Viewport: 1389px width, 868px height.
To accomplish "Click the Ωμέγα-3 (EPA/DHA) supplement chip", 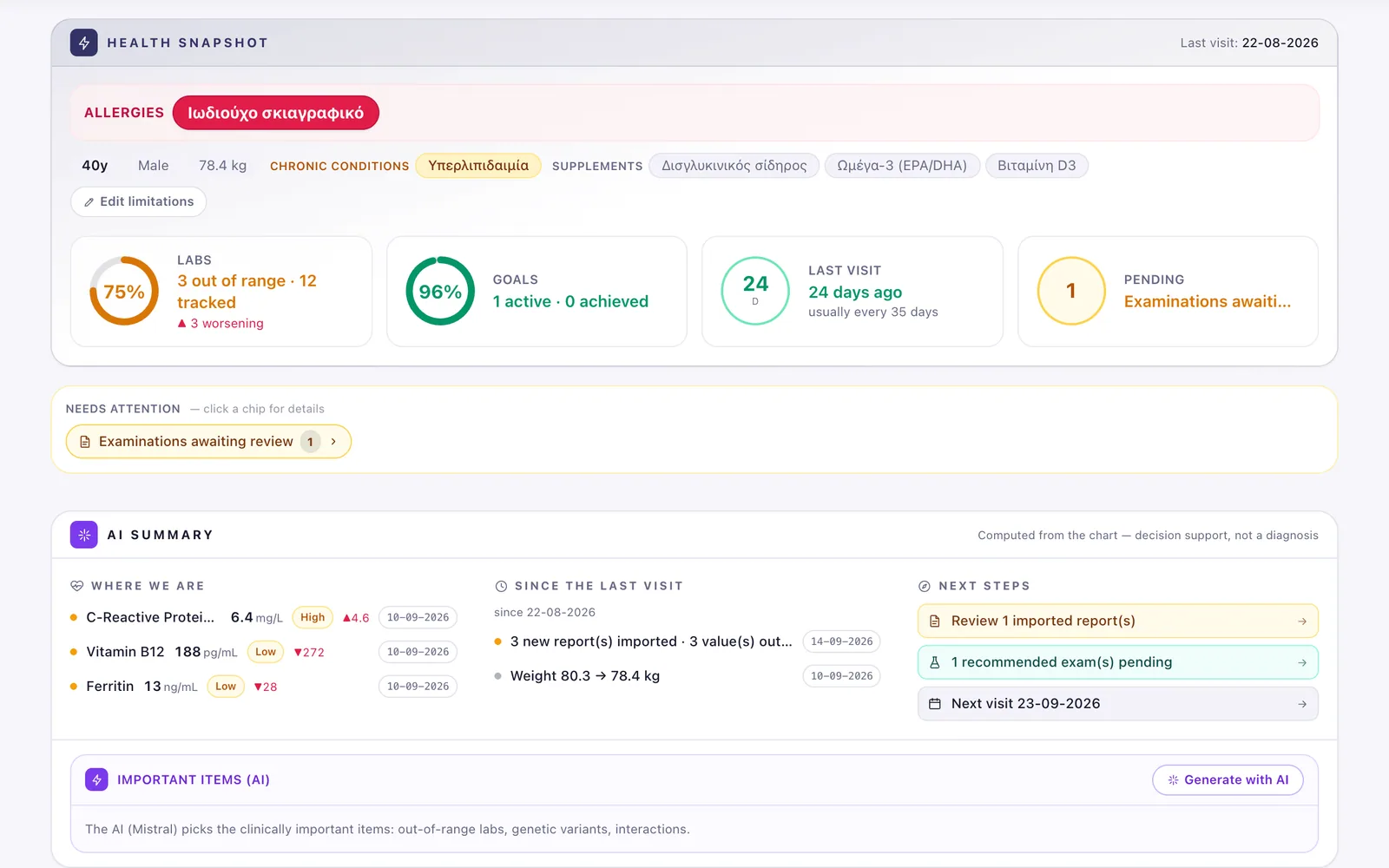I will (x=902, y=166).
